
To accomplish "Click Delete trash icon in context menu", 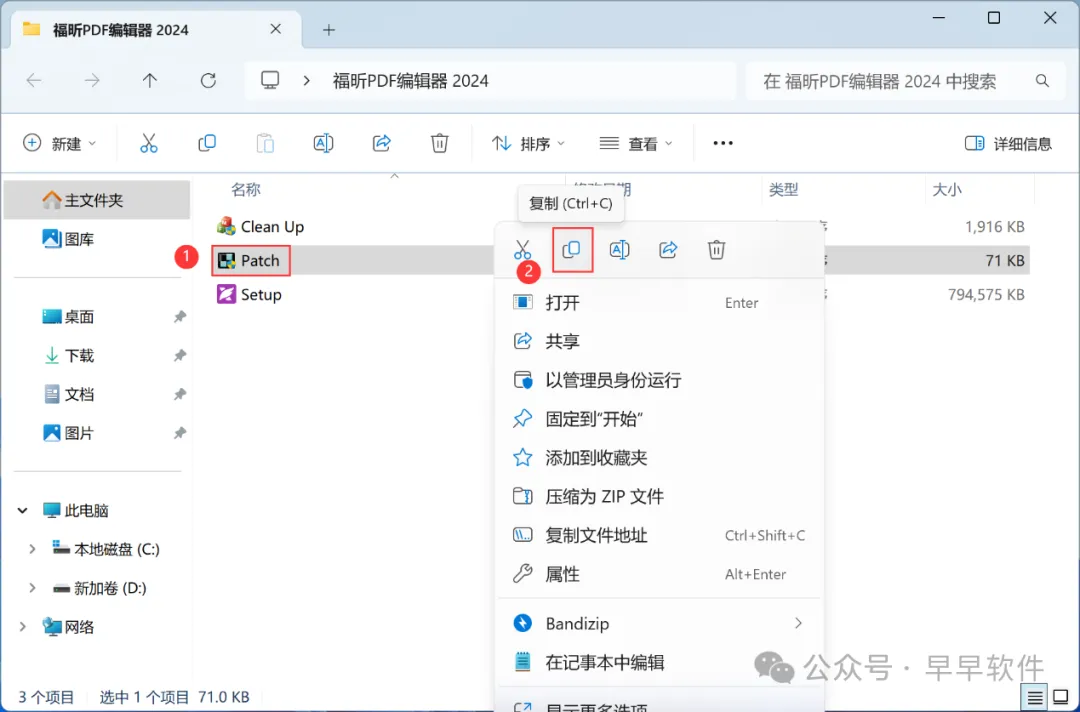I will 716,249.
